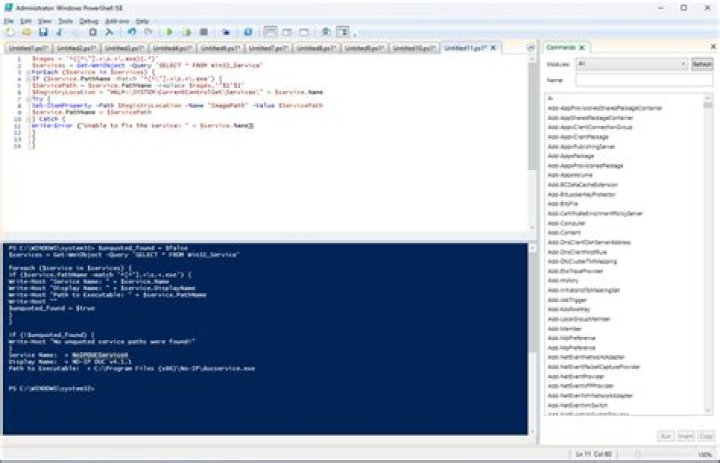
Task: Close the Commands tab with its X
Action: click(x=582, y=47)
